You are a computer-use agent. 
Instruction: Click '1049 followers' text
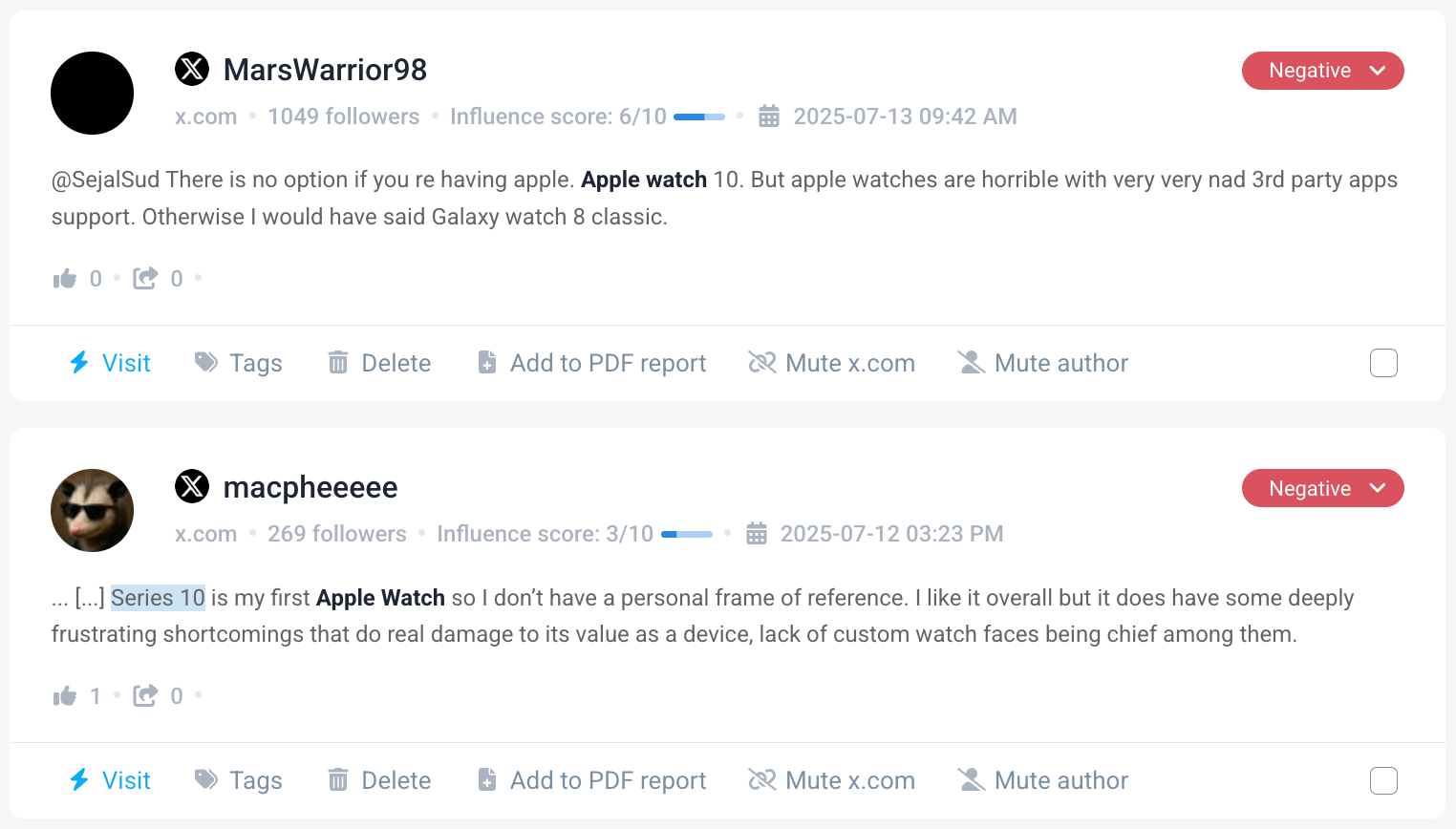point(344,117)
